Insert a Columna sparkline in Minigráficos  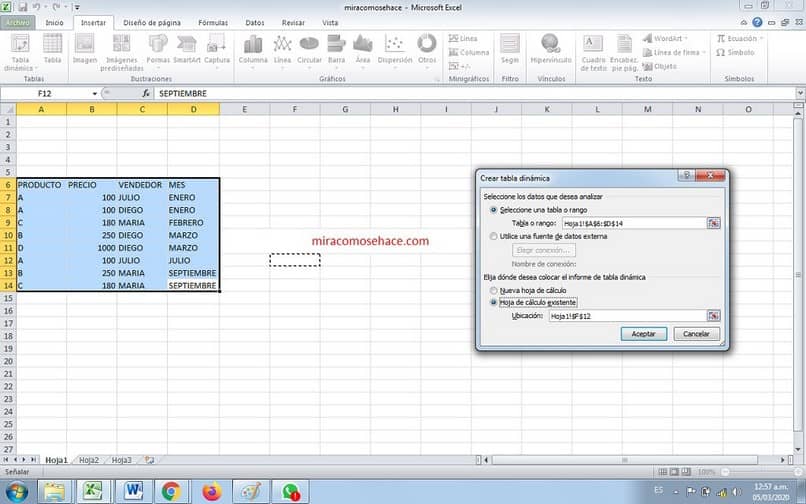[469, 52]
